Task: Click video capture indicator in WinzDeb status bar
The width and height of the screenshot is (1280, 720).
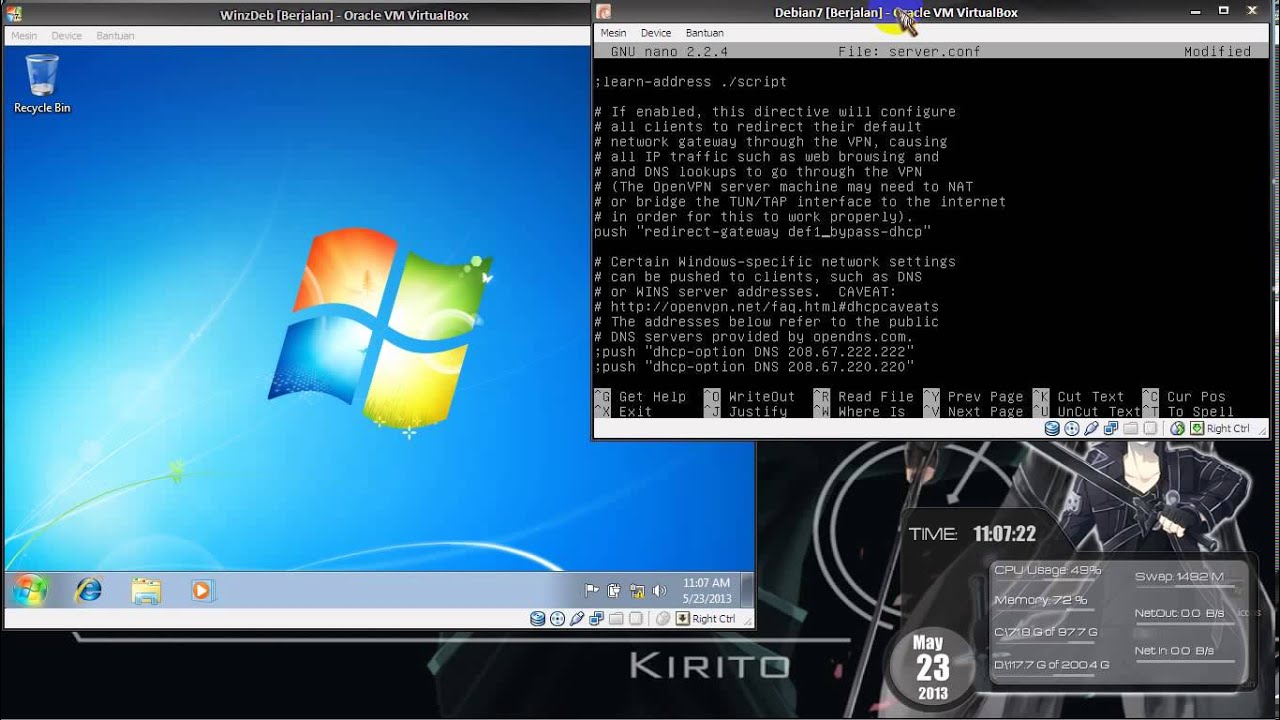Action: (x=636, y=618)
